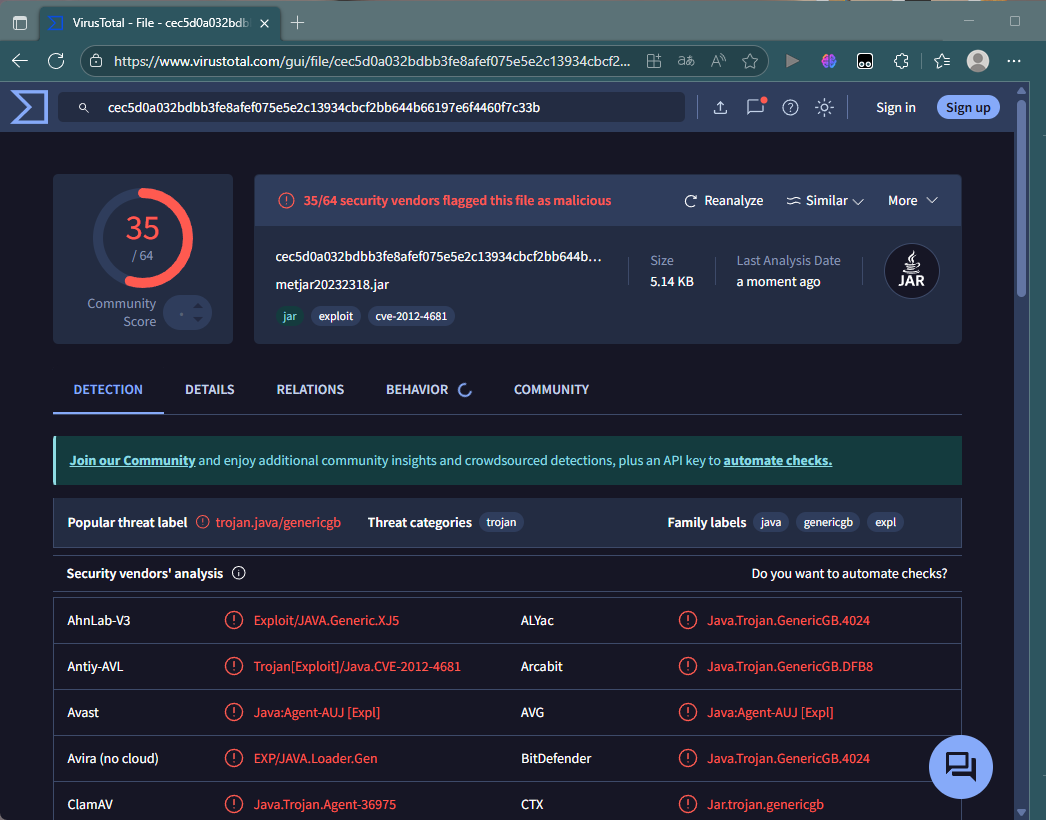This screenshot has width=1046, height=820.
Task: Click the Java.Trojan.GenericGB.DFB8 detection text
Action: (x=790, y=666)
